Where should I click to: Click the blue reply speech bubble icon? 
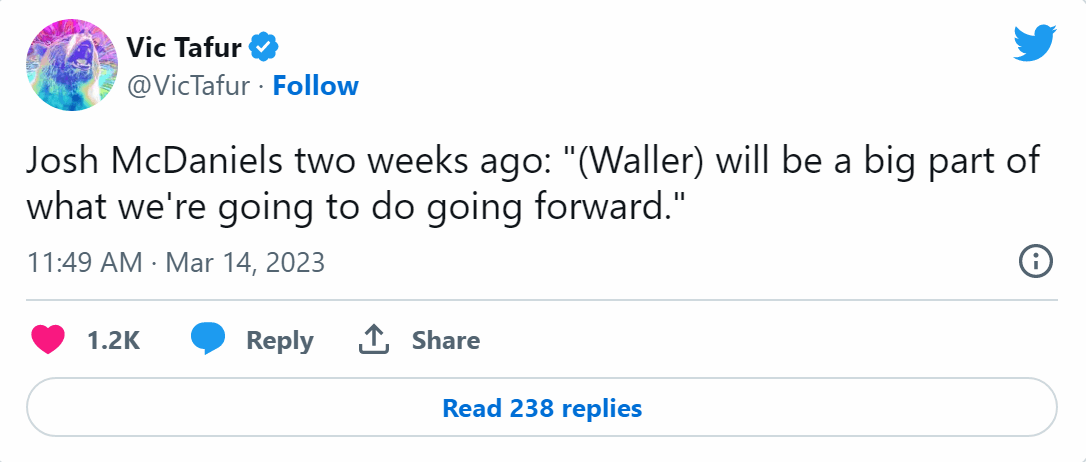tap(208, 340)
